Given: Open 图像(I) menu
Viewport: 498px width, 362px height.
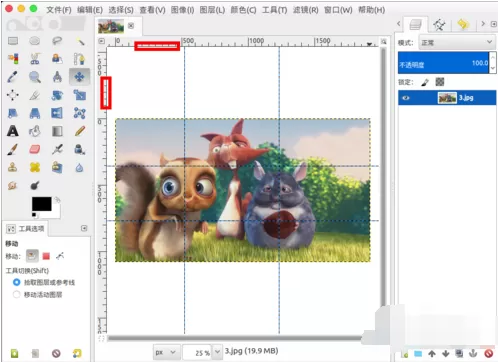Looking at the screenshot, I should 182,10.
